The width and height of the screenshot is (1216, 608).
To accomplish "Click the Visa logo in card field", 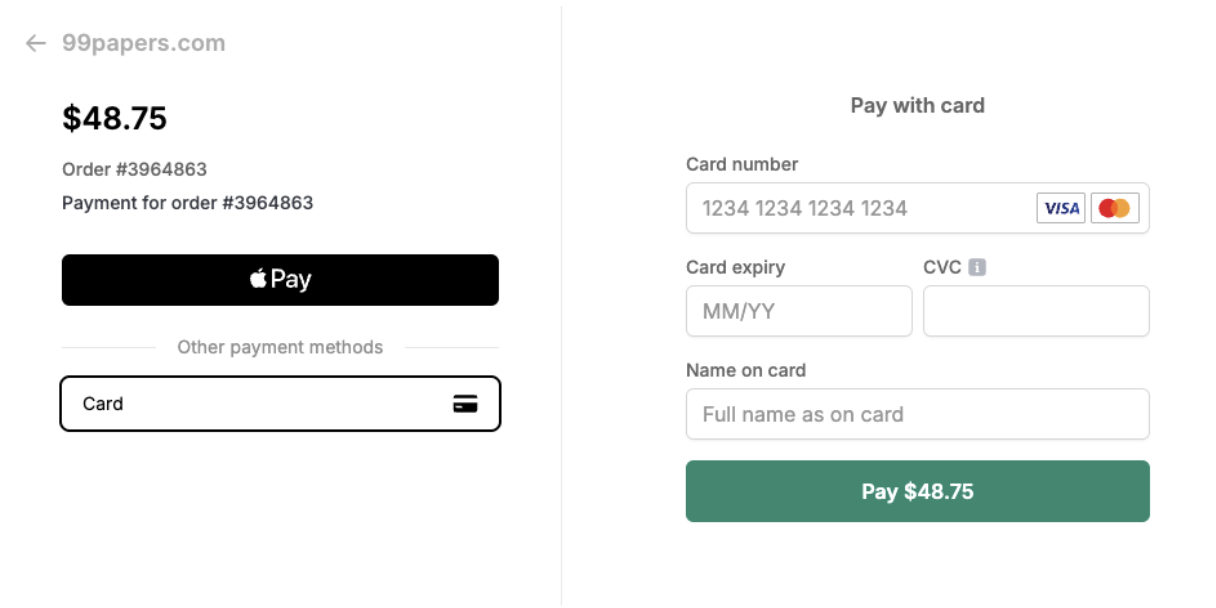I will [1061, 208].
